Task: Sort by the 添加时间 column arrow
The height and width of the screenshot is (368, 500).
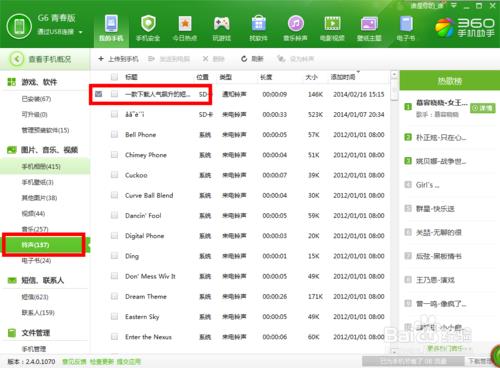Action: (x=358, y=71)
